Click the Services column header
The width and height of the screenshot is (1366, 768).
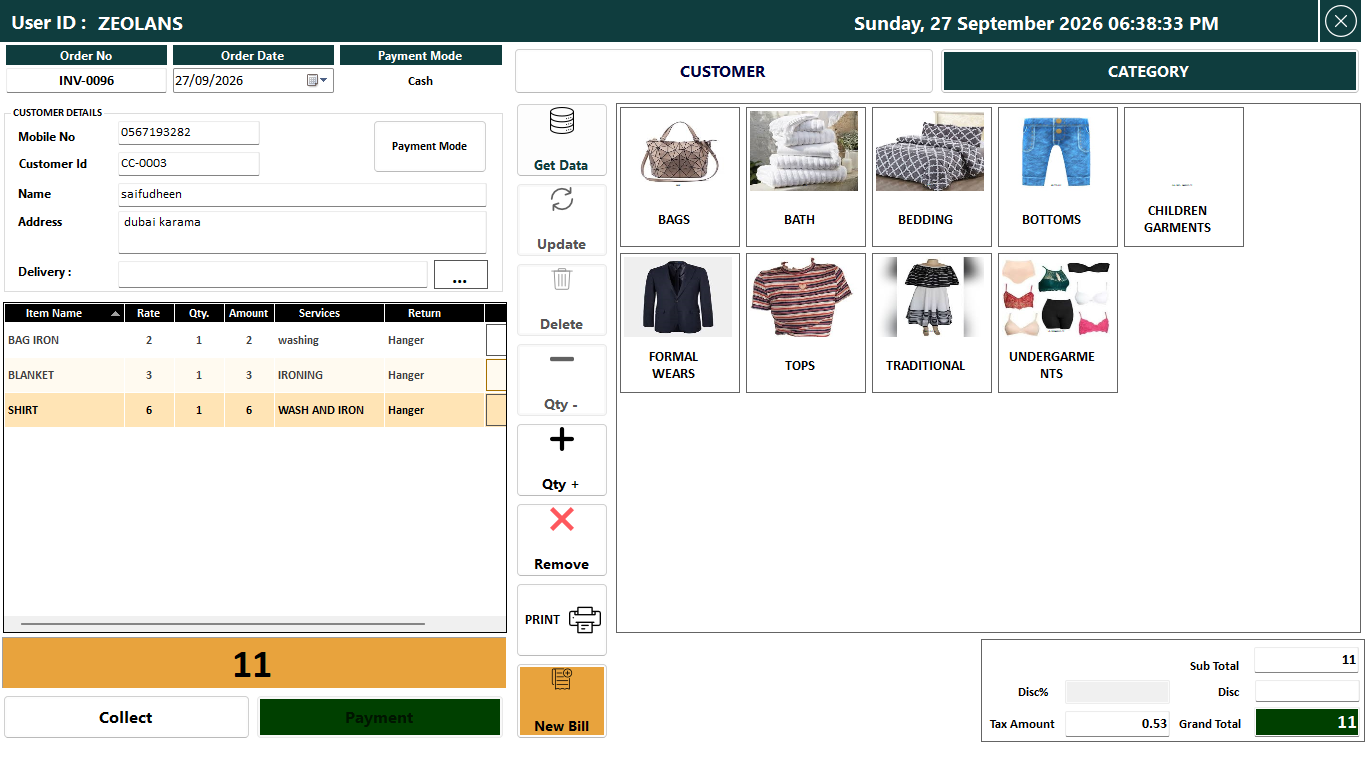(x=329, y=313)
